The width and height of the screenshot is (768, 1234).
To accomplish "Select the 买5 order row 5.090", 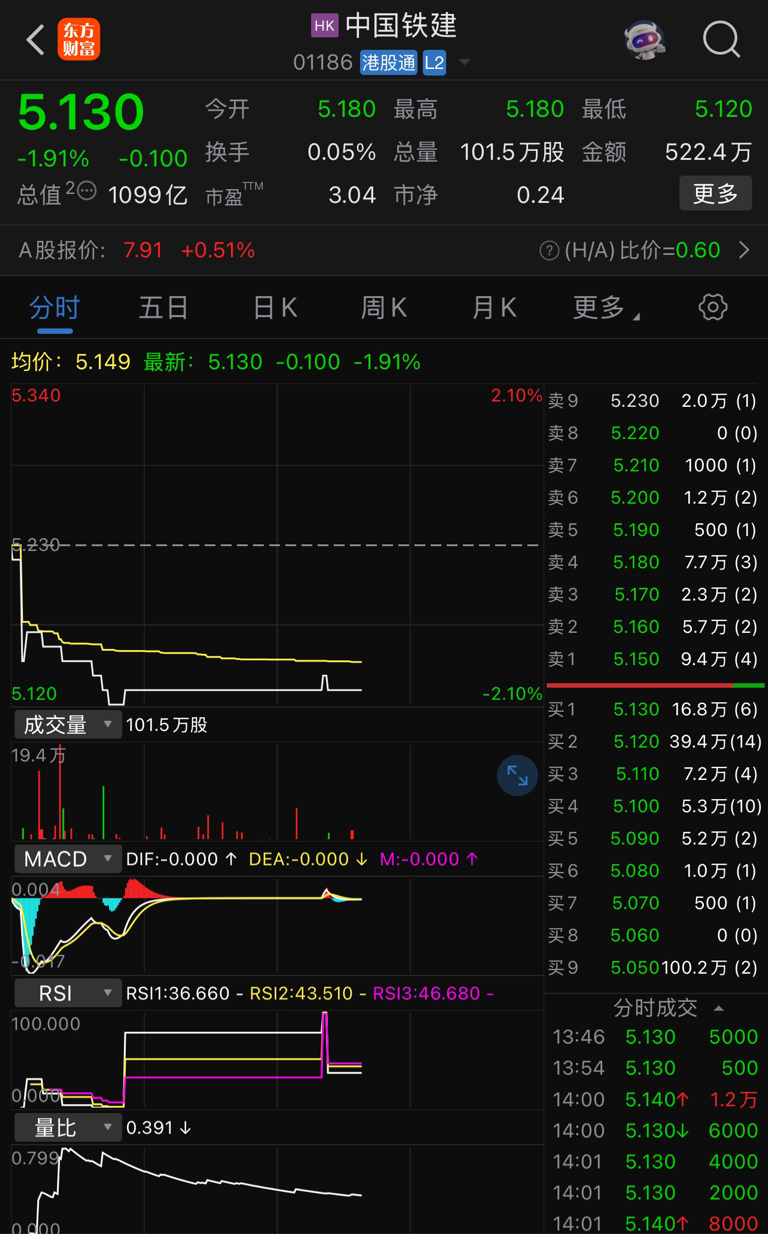I will (655, 838).
